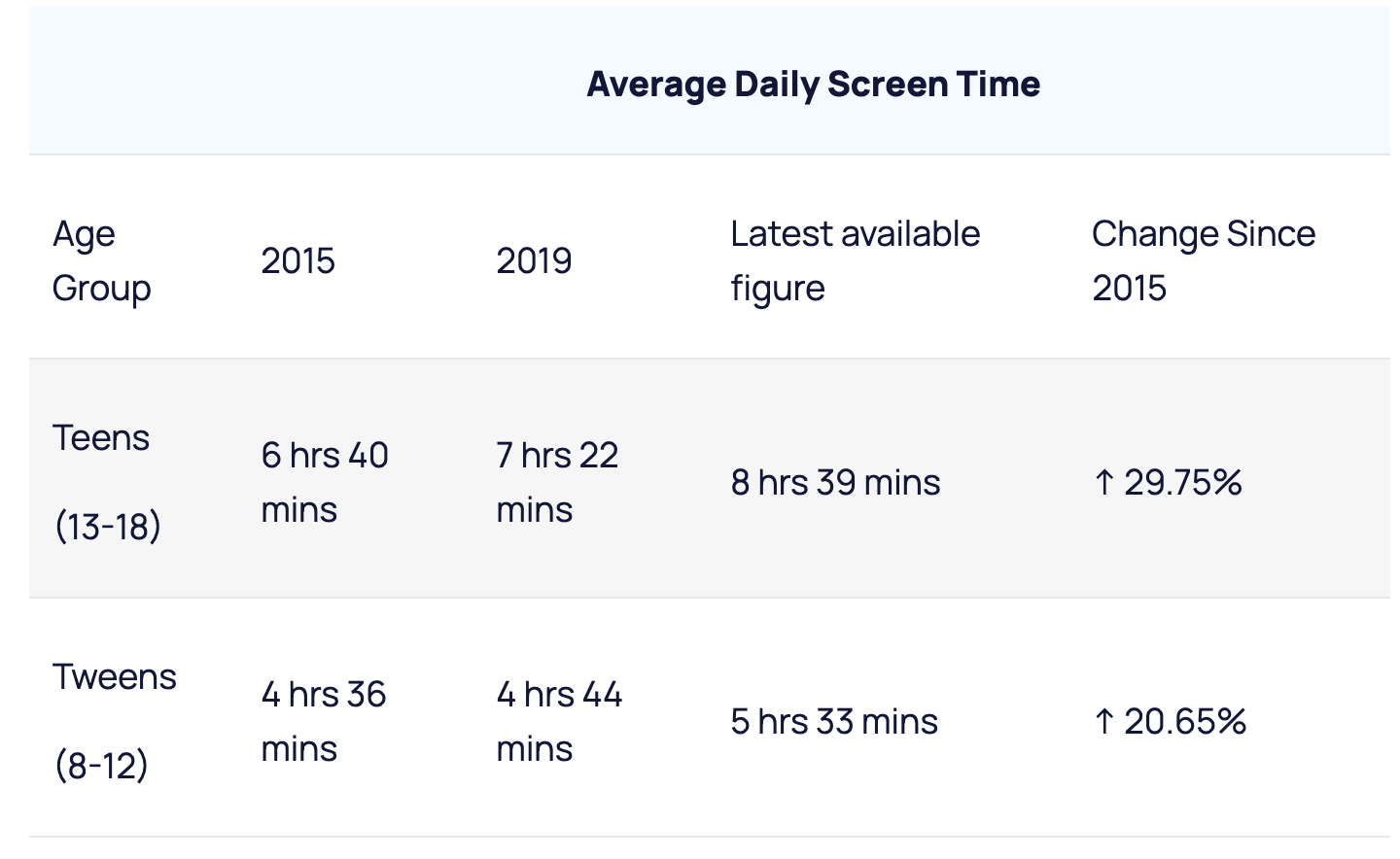
Task: Click the Change Since 2015 header
Action: coord(1204,260)
